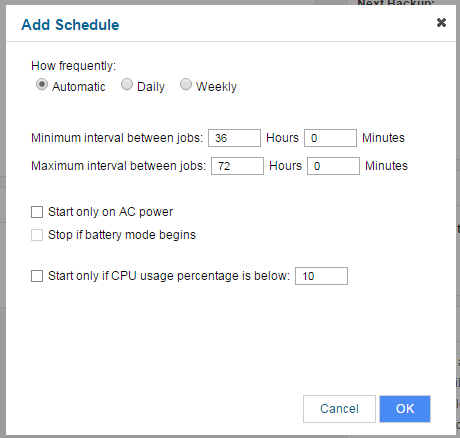Image resolution: width=460 pixels, height=438 pixels.
Task: Toggle Stop if battery mode begins
Action: (x=37, y=235)
